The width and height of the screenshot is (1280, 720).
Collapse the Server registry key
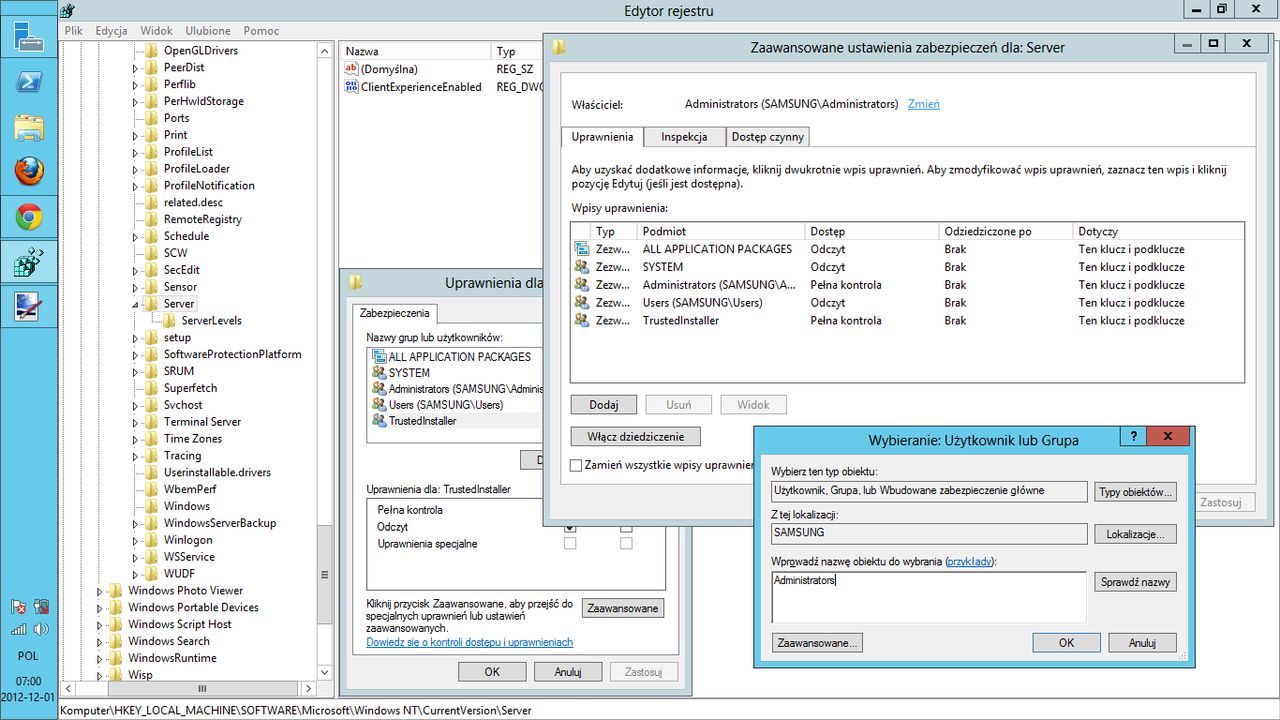(136, 304)
